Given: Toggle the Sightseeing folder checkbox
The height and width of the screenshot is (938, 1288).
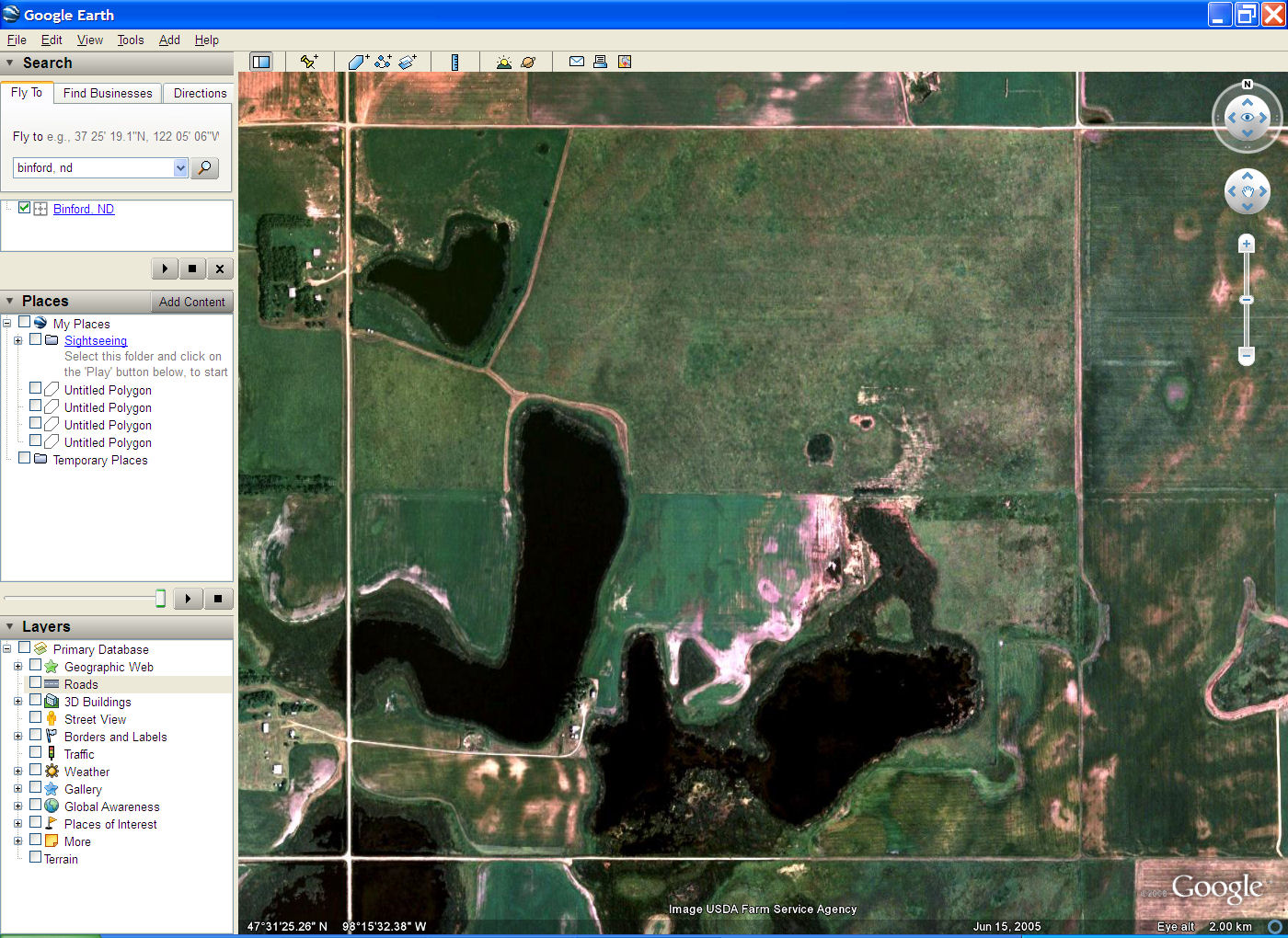Looking at the screenshot, I should [36, 339].
